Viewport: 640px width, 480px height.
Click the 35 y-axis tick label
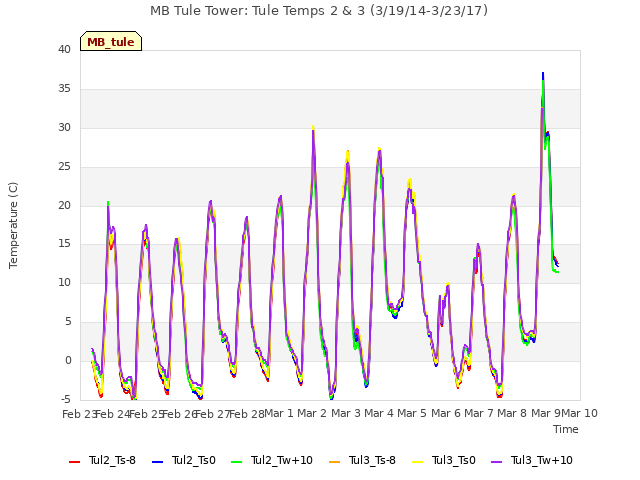64,89
